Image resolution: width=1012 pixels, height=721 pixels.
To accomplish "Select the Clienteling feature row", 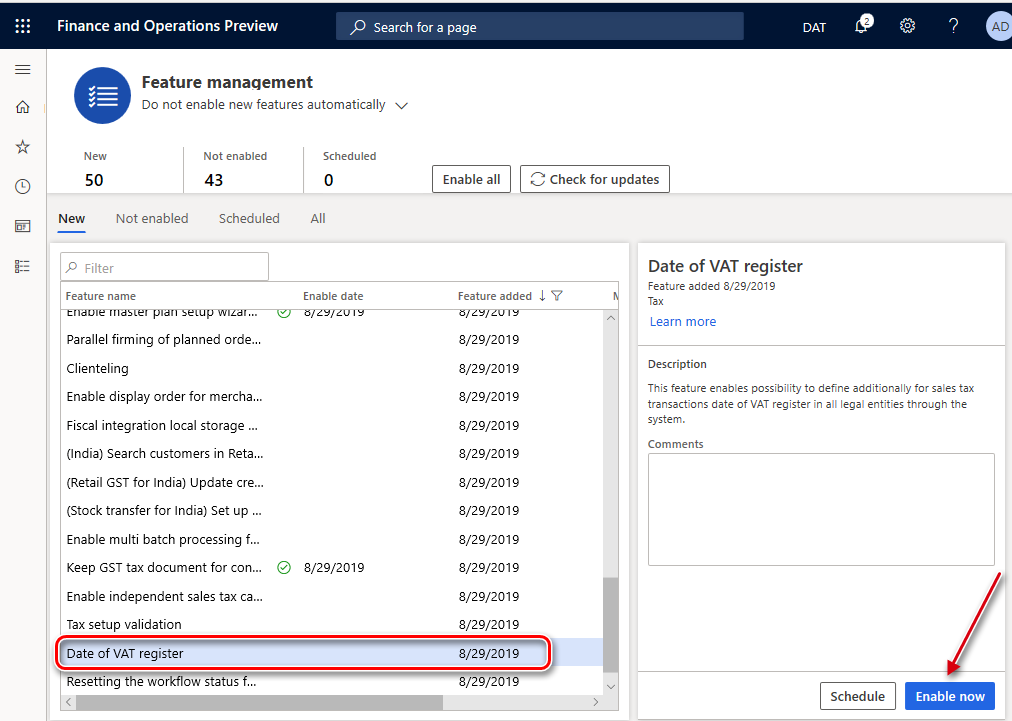I will click(x=332, y=369).
